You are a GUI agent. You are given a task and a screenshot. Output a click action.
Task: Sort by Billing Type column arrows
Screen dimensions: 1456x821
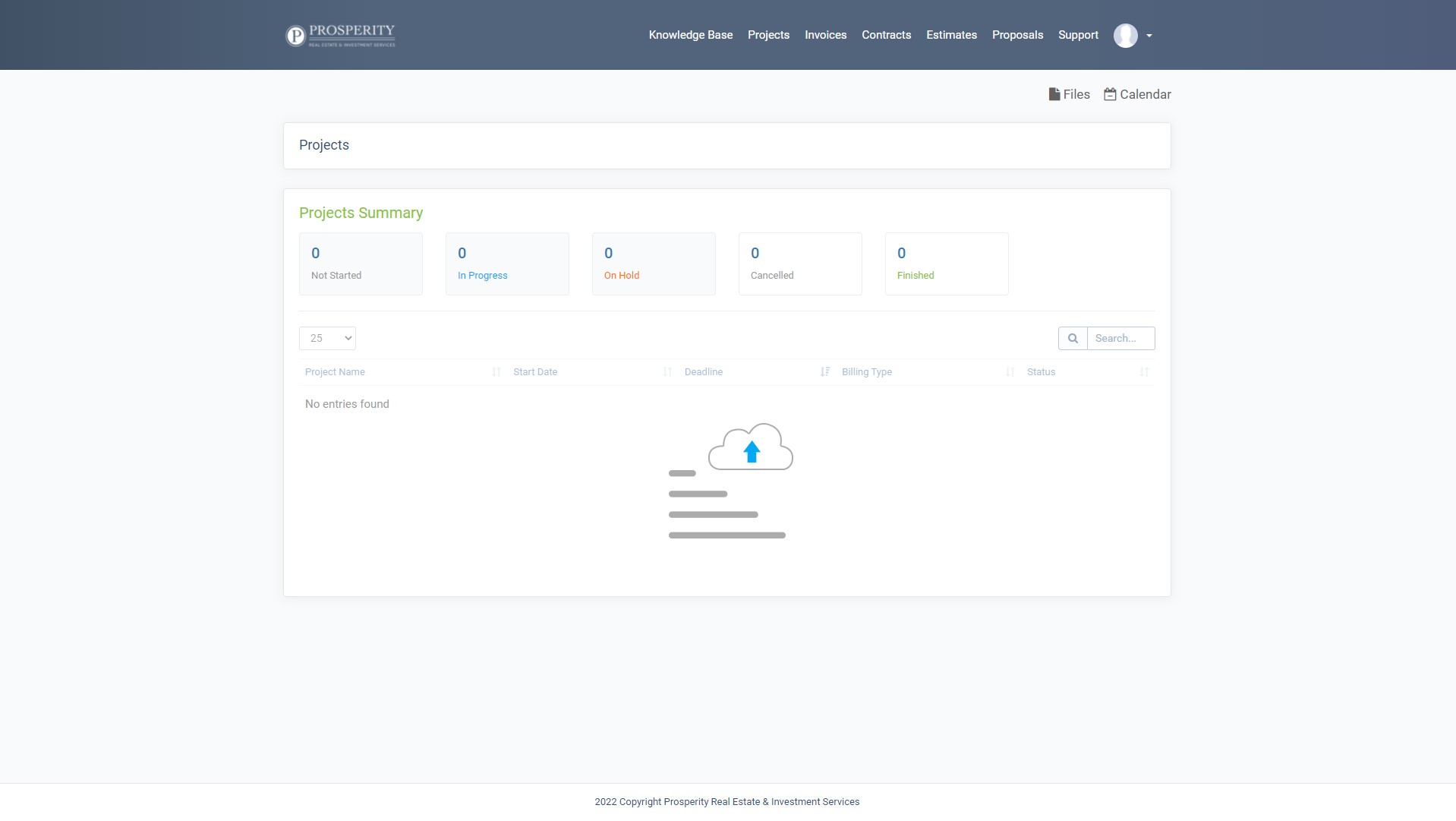[x=1010, y=372]
